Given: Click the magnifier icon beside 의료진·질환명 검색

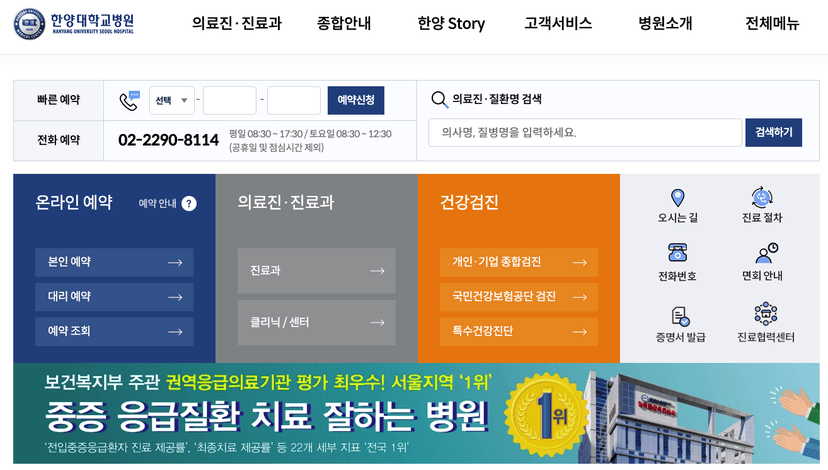Looking at the screenshot, I should tap(439, 99).
